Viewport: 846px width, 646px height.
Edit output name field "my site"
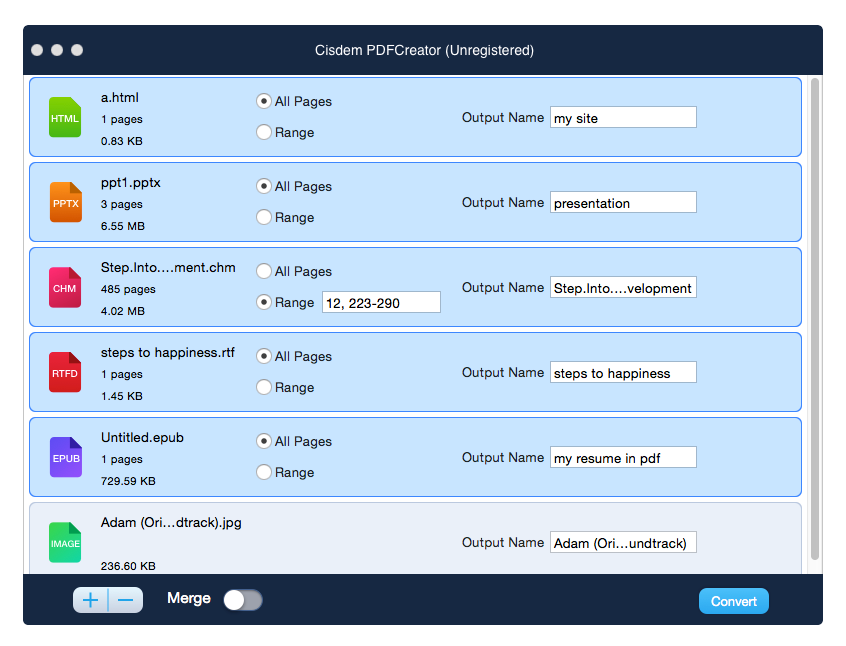click(x=623, y=117)
